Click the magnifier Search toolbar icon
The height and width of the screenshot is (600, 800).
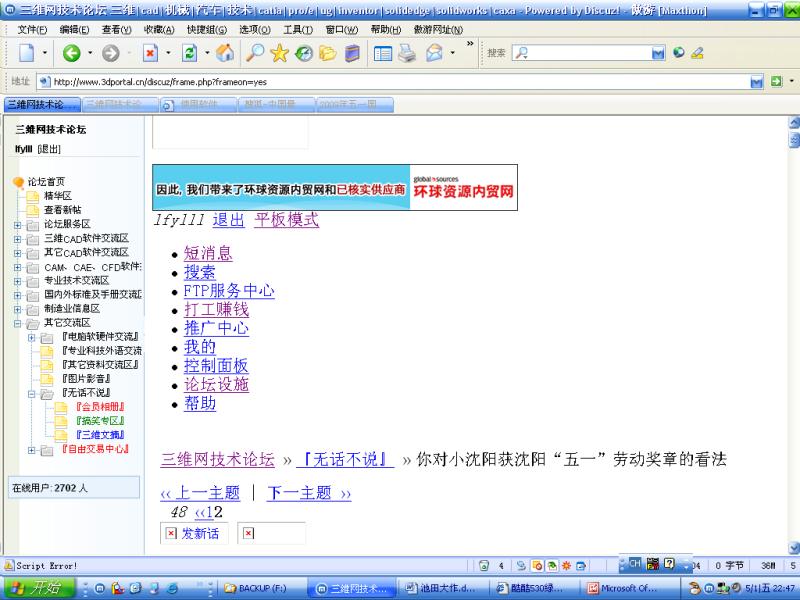pos(255,53)
